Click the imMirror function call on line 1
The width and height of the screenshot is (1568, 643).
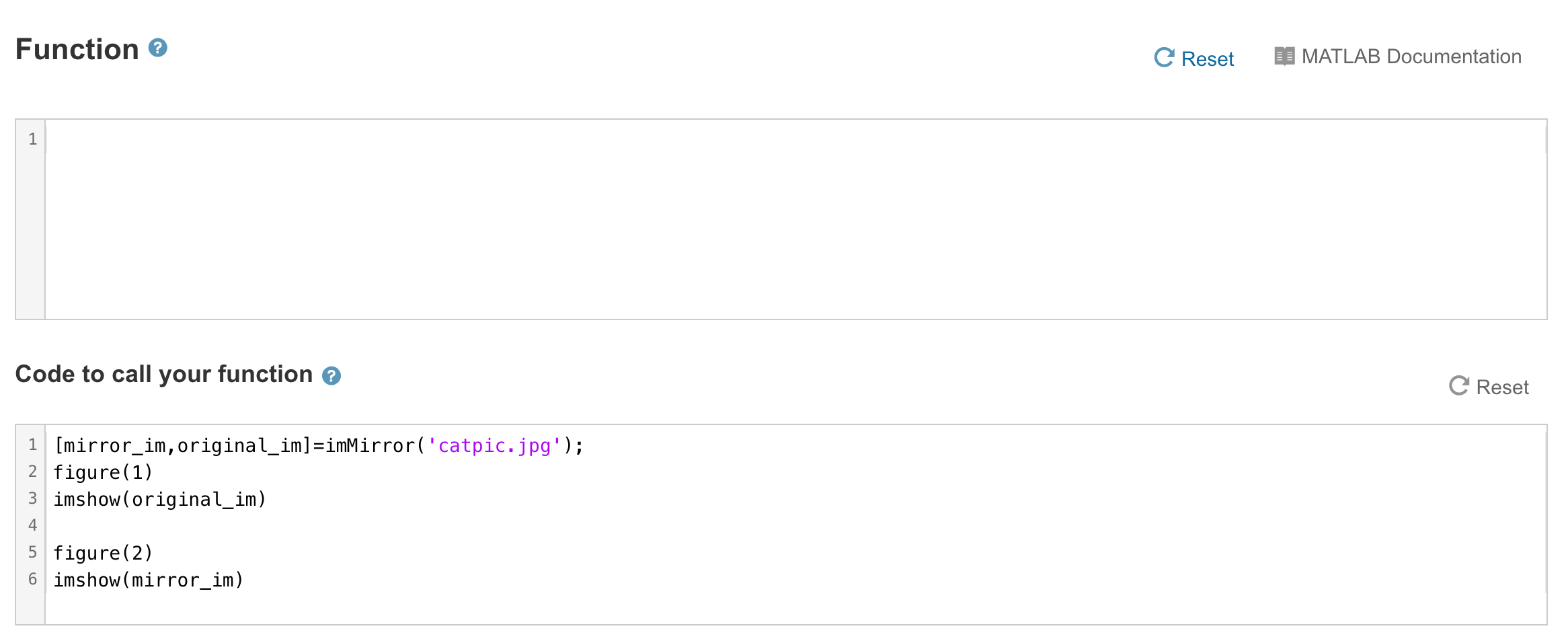pos(373,445)
